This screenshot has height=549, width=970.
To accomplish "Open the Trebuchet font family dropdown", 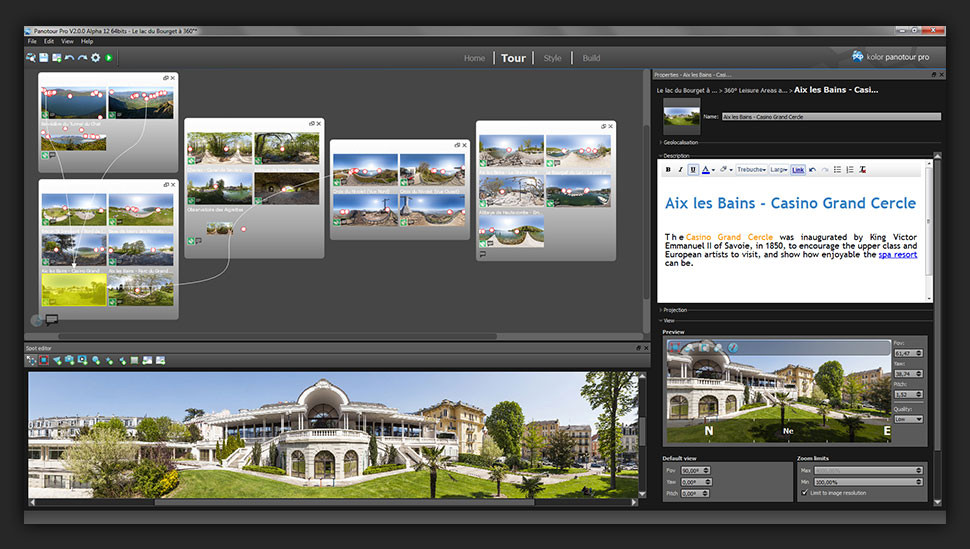I will coord(751,170).
